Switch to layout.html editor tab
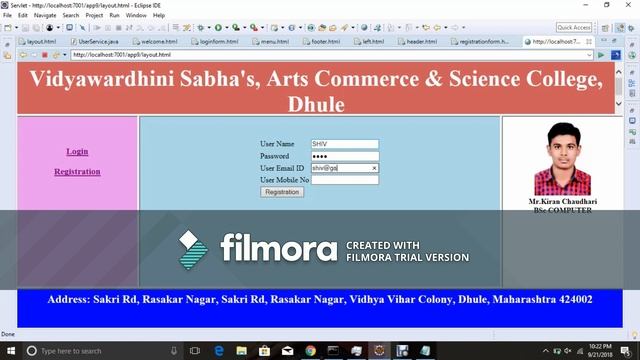Viewport: 640px width, 360px height. tap(38, 42)
